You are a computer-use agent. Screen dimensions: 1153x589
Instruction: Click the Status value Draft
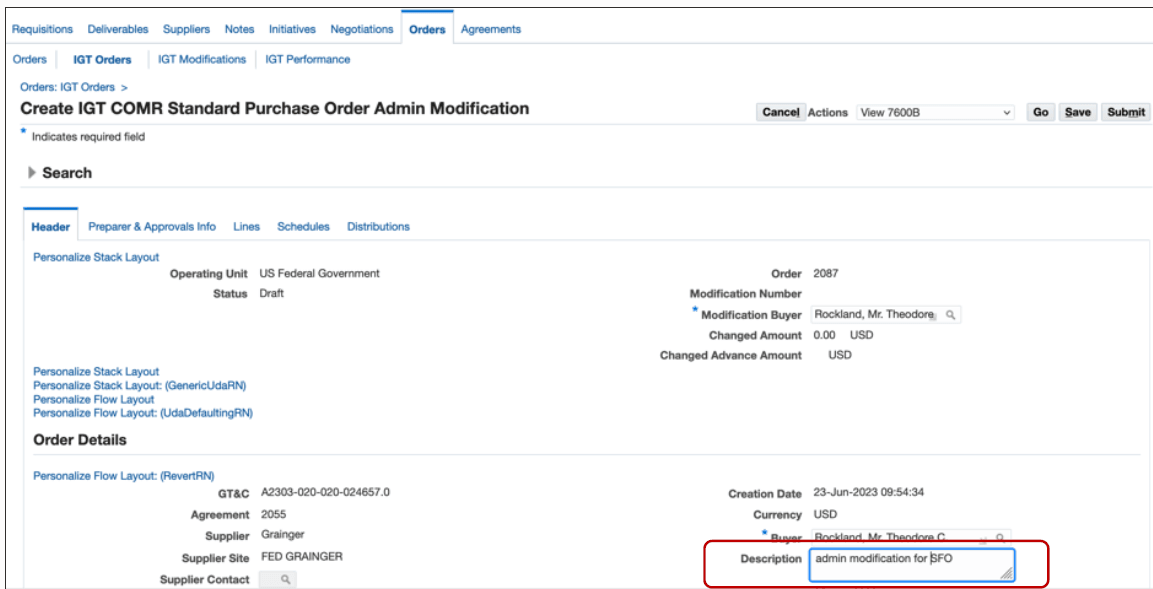[271, 293]
